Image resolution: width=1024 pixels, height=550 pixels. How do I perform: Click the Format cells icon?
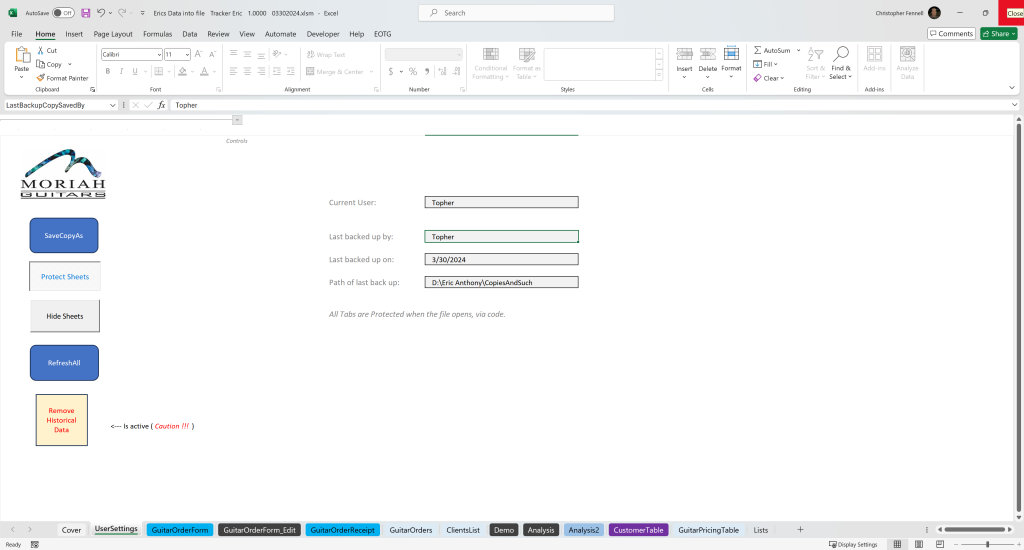click(731, 54)
